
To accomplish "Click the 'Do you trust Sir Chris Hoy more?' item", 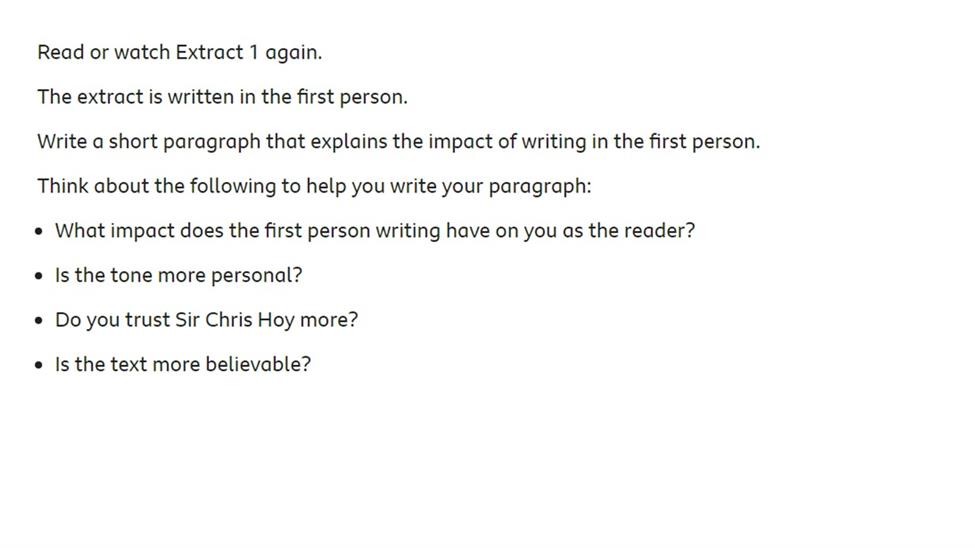I will pos(206,320).
